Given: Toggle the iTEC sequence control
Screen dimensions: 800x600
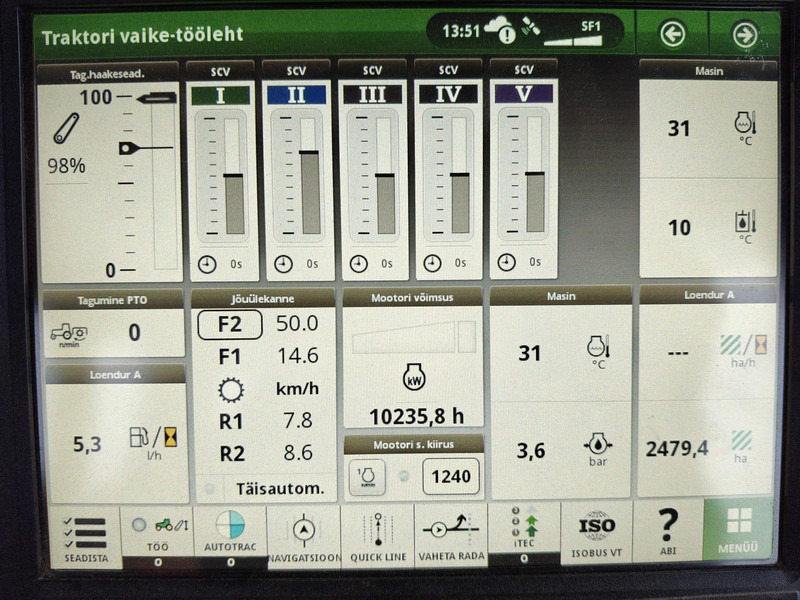Looking at the screenshot, I should pos(523,532).
